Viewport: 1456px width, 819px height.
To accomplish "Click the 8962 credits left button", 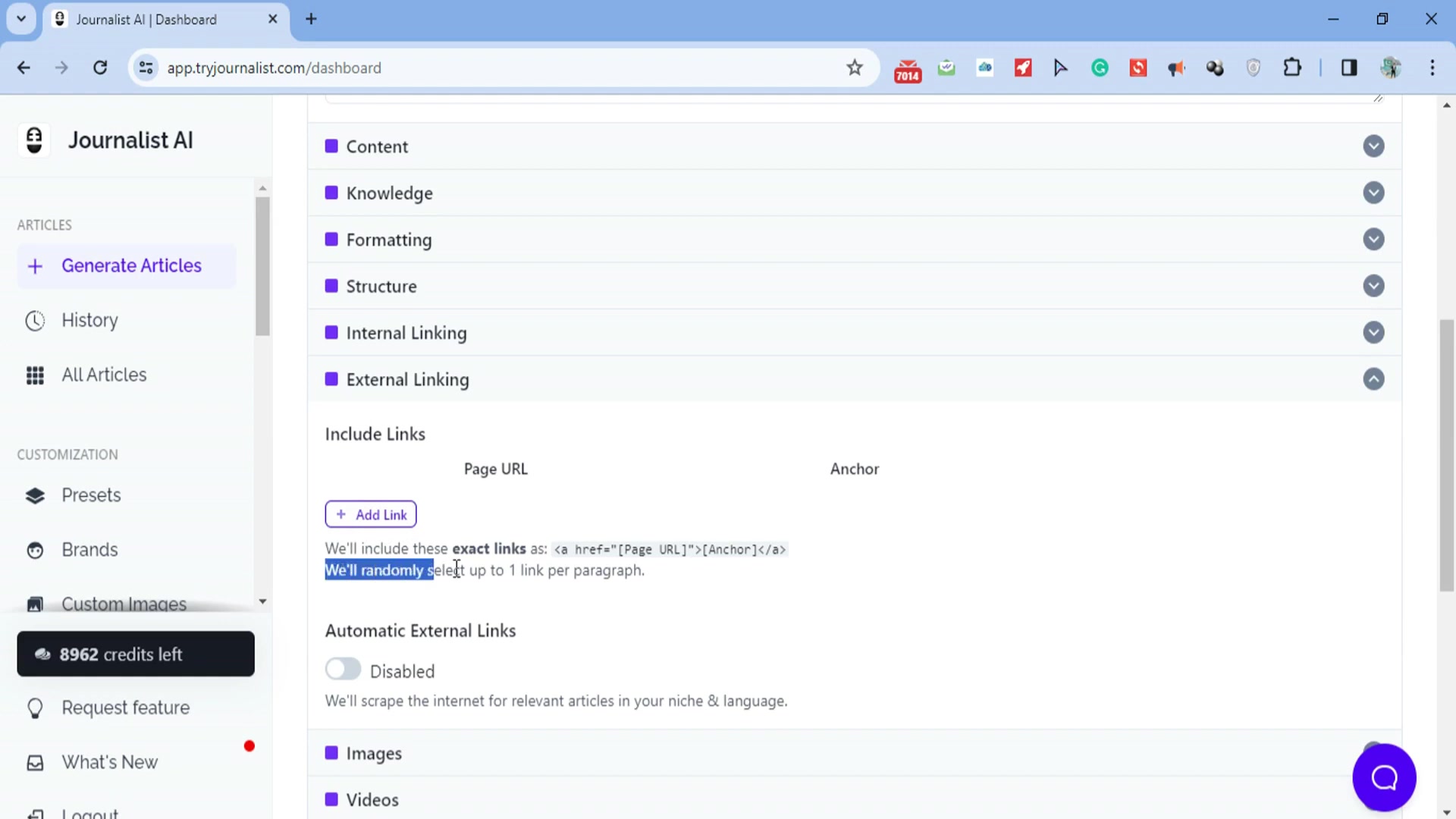I will click(x=136, y=654).
